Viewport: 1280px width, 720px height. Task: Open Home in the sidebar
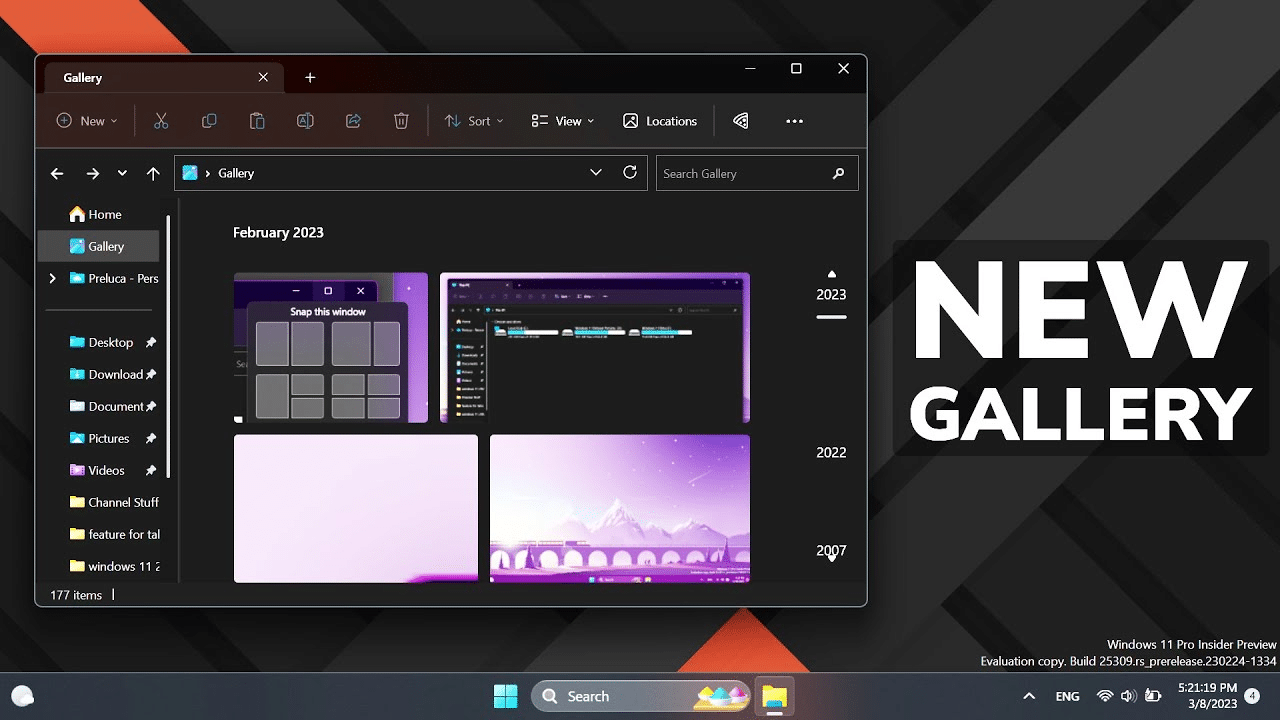tap(98, 214)
